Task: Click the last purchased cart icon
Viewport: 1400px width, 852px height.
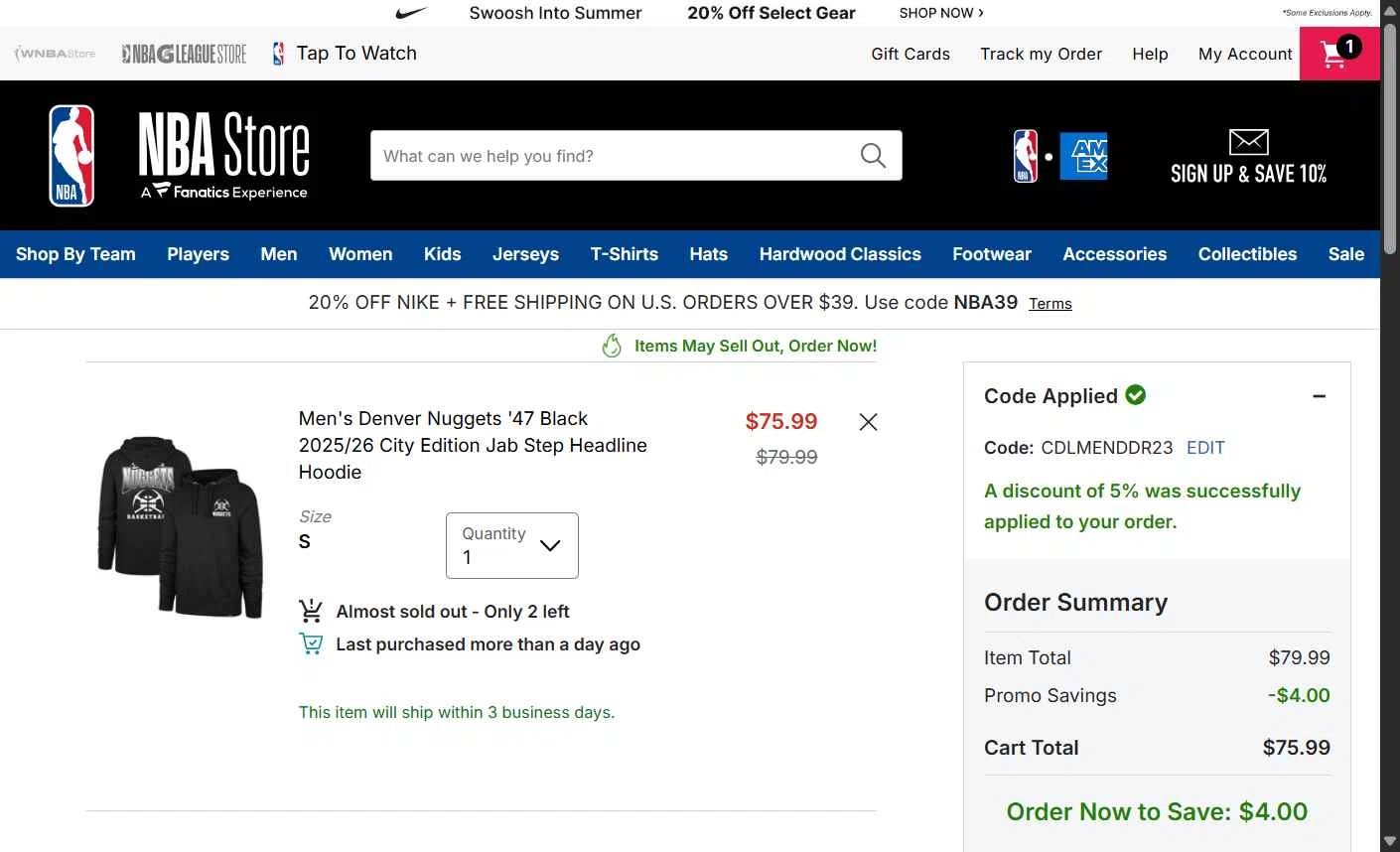Action: point(311,643)
